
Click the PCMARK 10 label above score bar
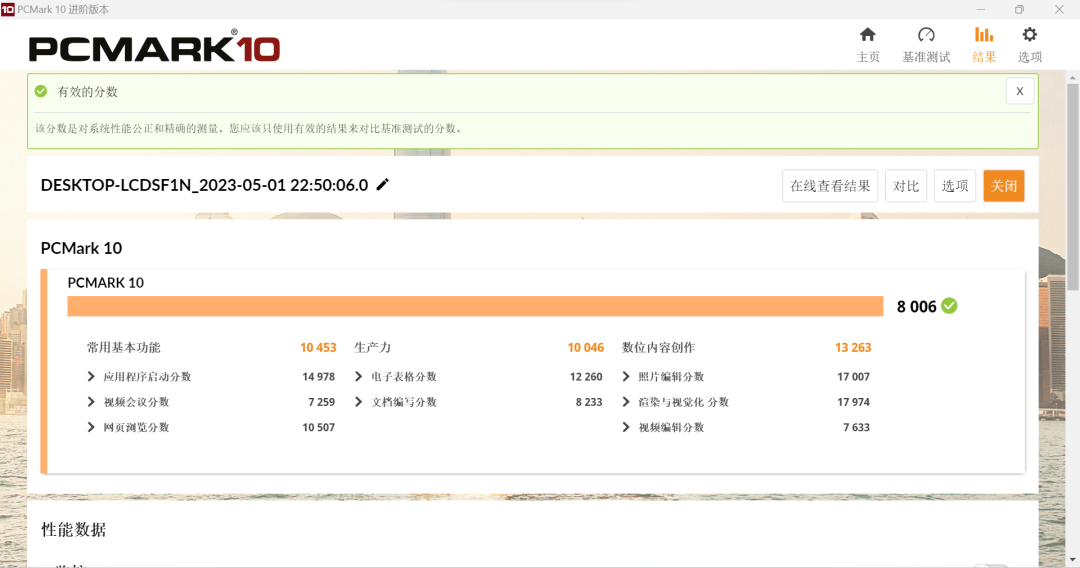105,283
